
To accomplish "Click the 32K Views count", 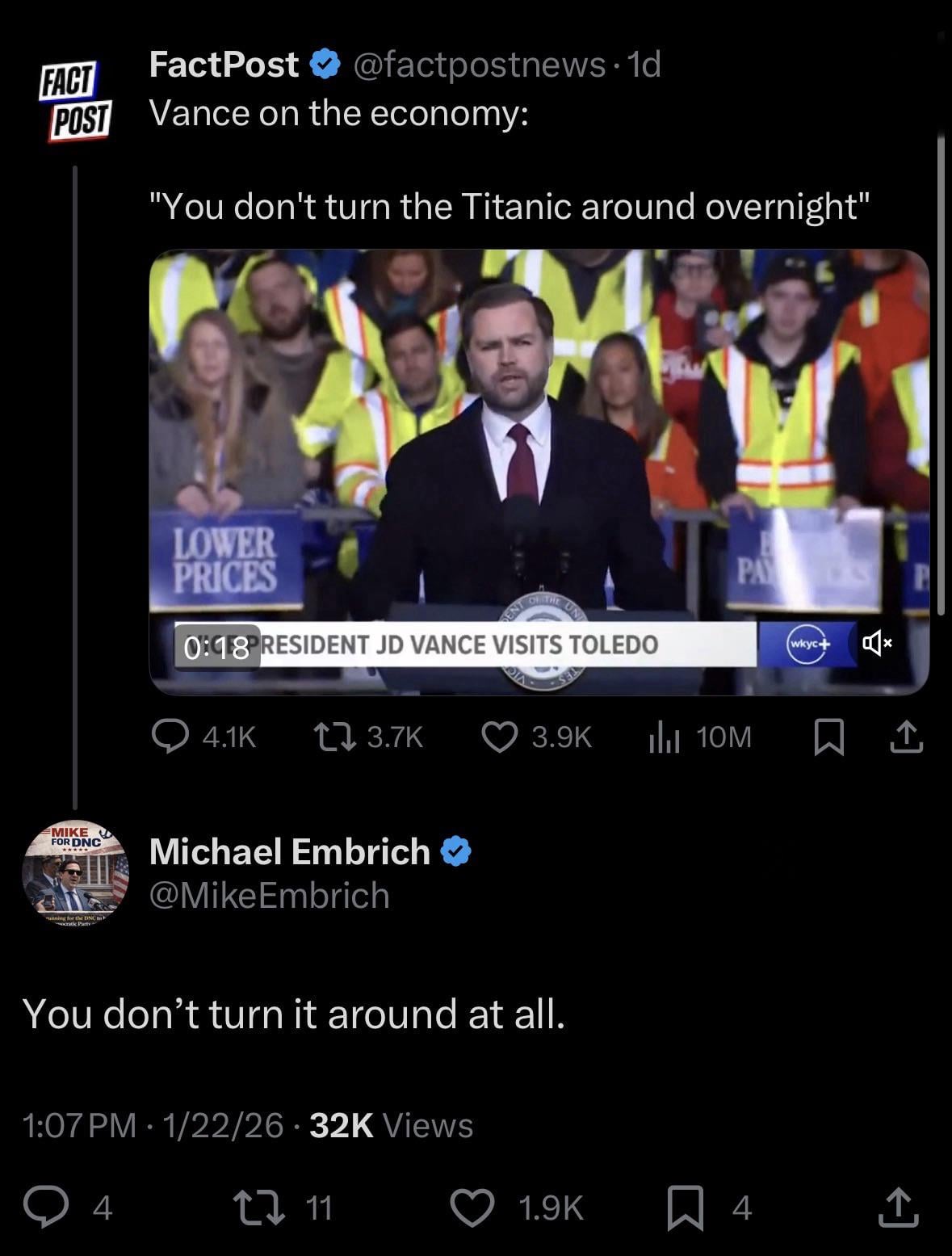I will pos(392,1125).
